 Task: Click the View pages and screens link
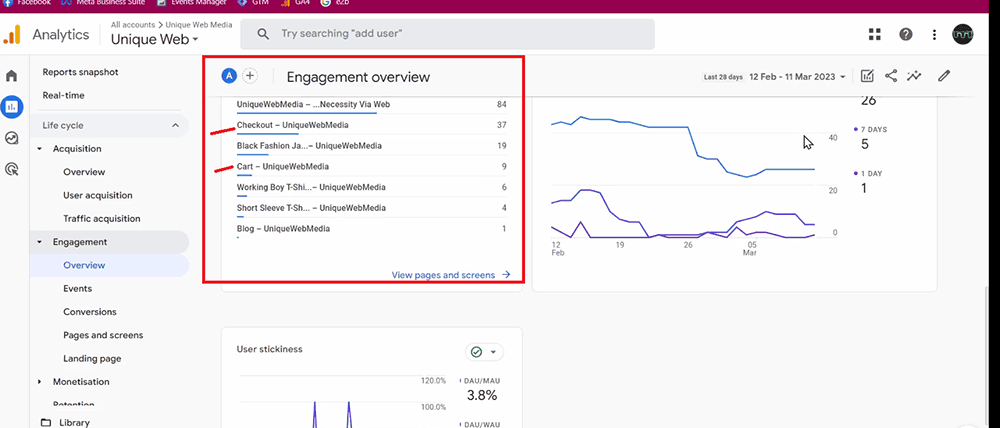click(x=450, y=274)
